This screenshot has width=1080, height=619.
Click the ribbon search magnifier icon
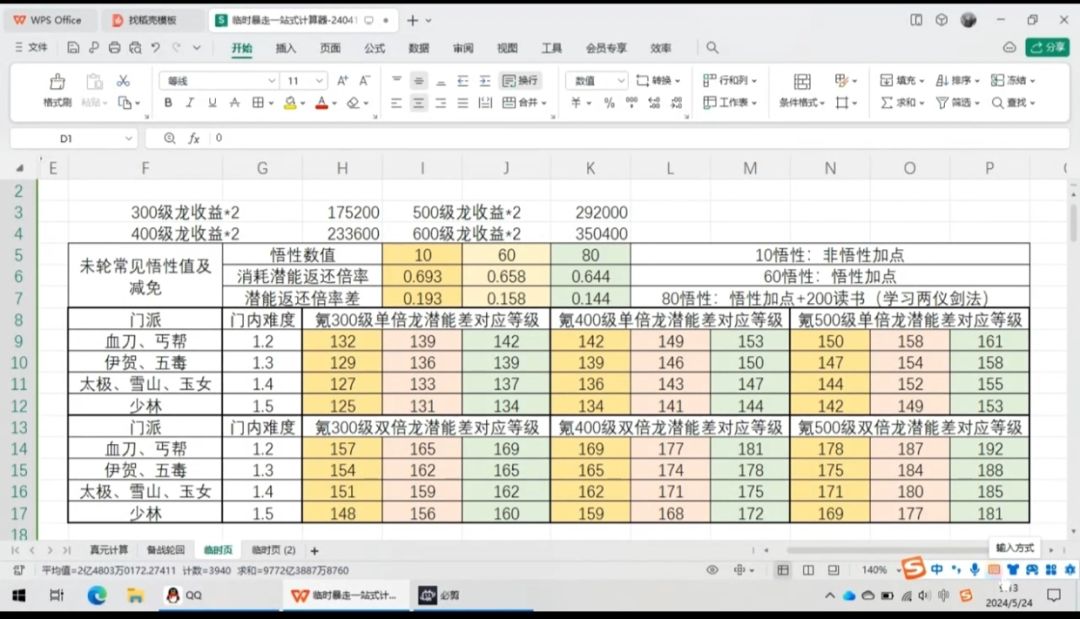click(x=712, y=48)
